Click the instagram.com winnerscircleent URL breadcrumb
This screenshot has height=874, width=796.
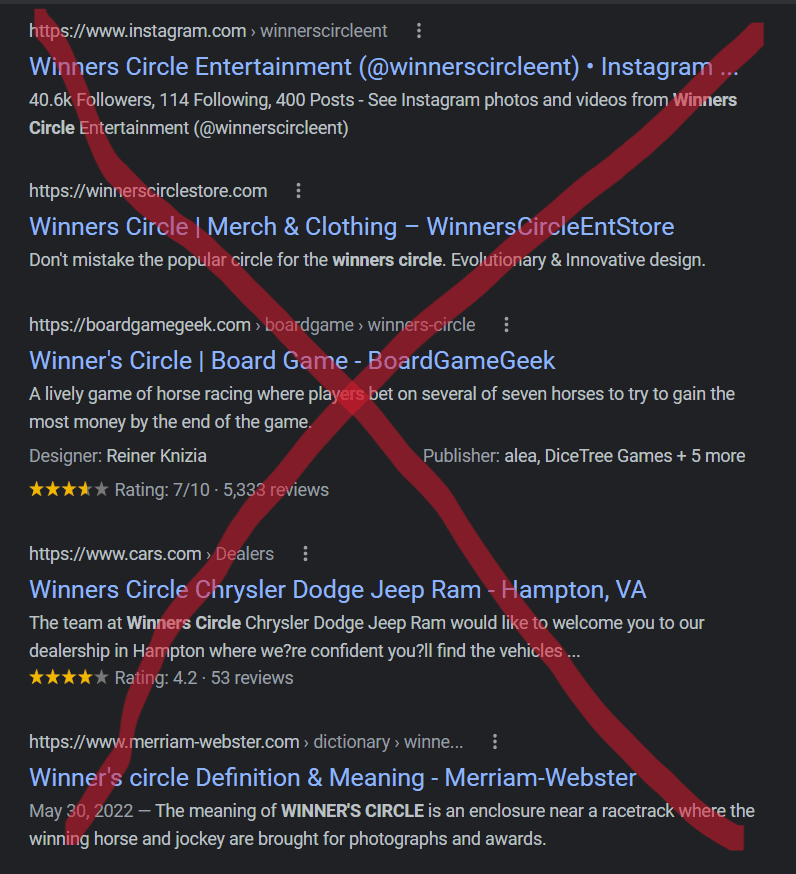pyautogui.click(x=208, y=31)
